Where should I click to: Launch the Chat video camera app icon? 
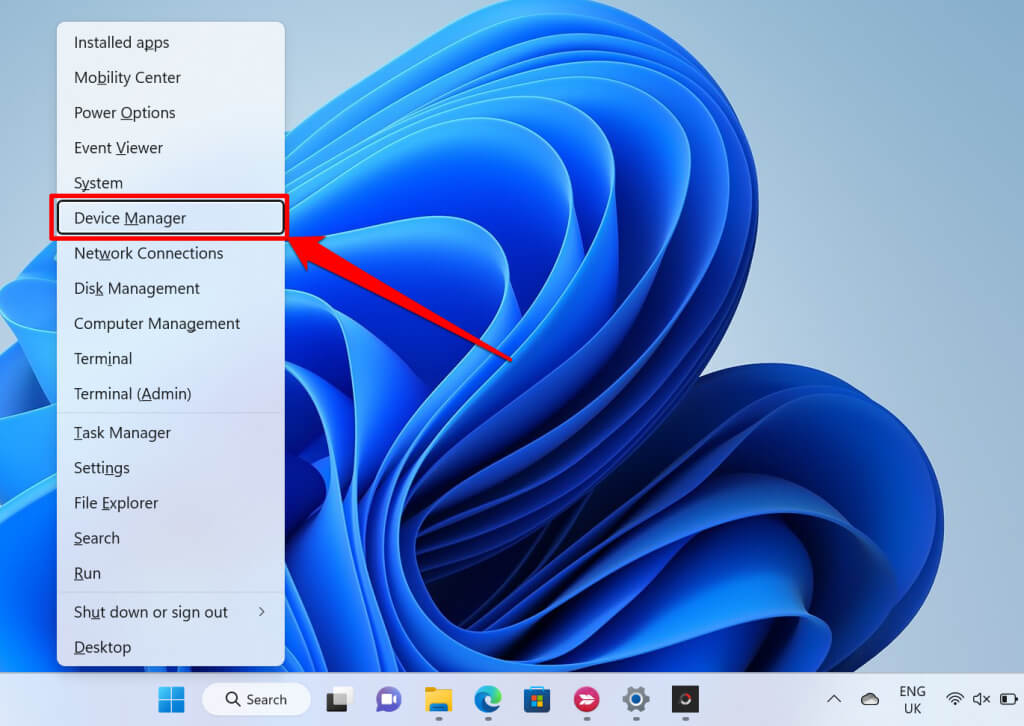coord(388,699)
